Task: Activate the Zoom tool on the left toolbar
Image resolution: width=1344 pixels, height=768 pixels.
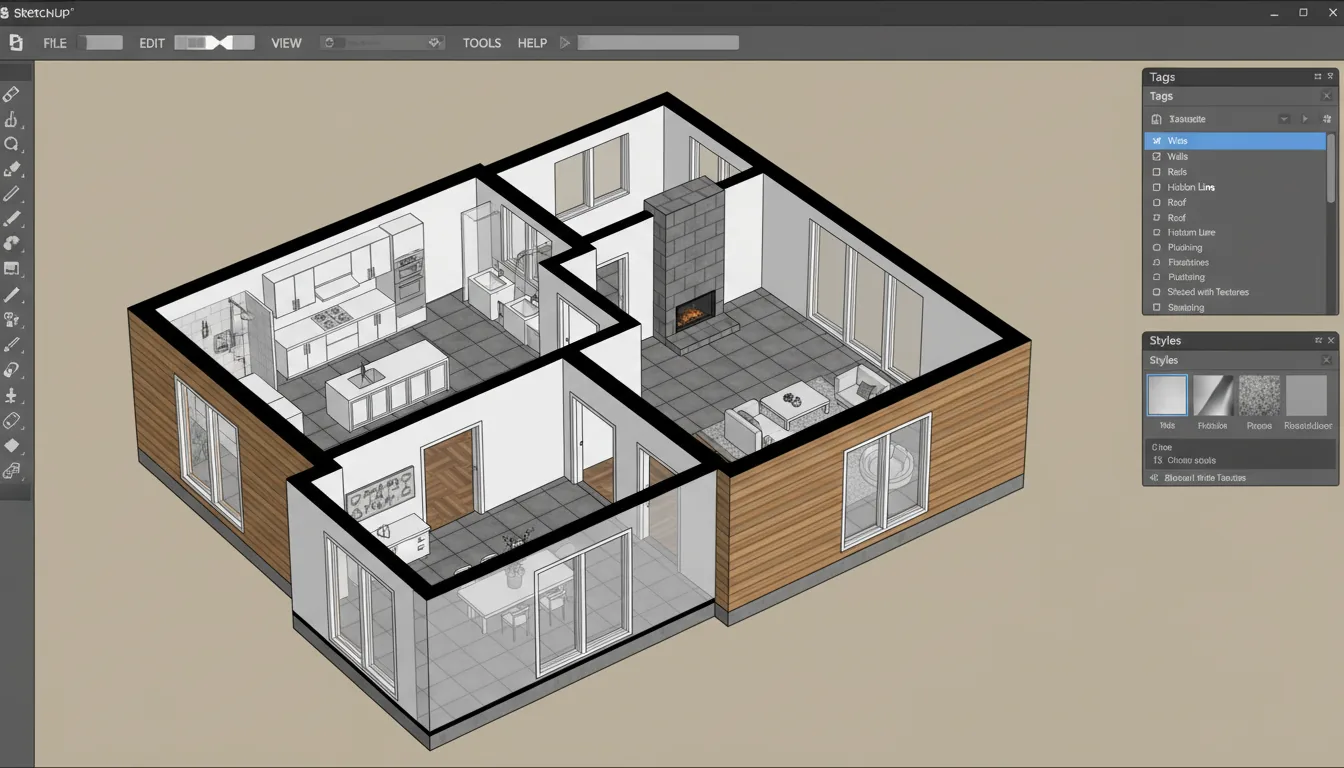Action: pos(14,144)
